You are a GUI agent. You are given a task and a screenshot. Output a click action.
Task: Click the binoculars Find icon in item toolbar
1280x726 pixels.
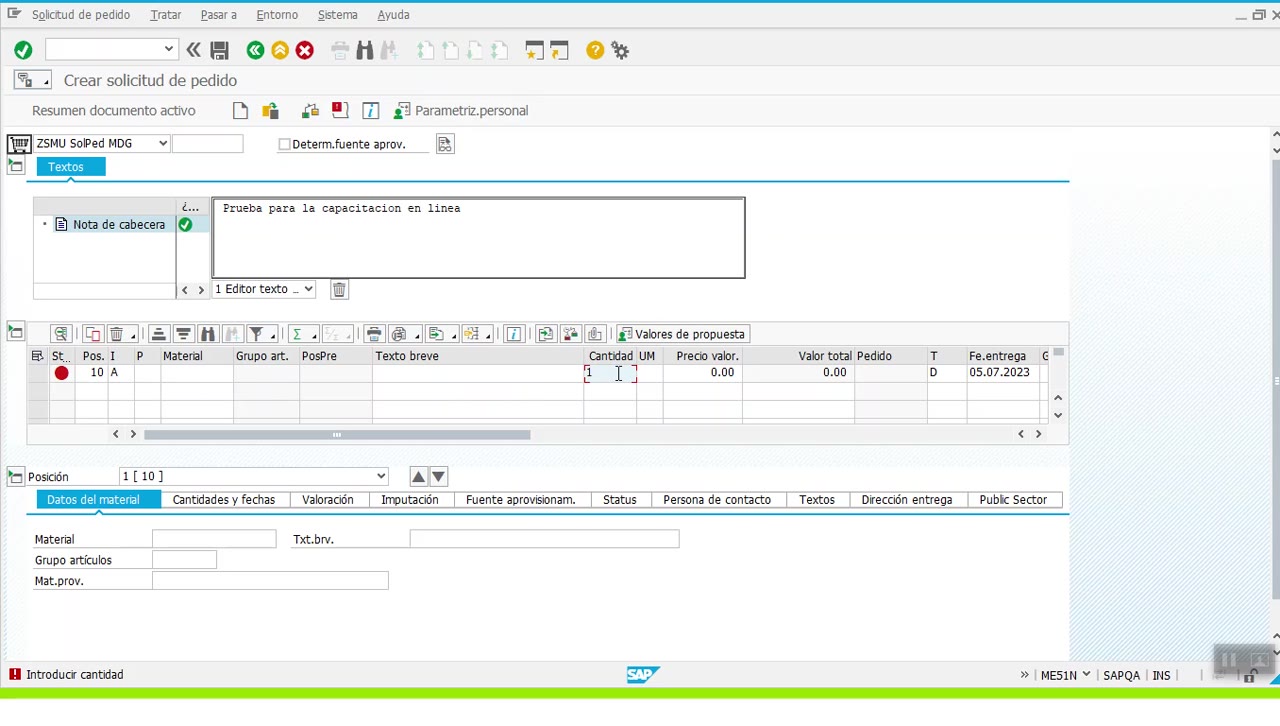pyautogui.click(x=208, y=334)
